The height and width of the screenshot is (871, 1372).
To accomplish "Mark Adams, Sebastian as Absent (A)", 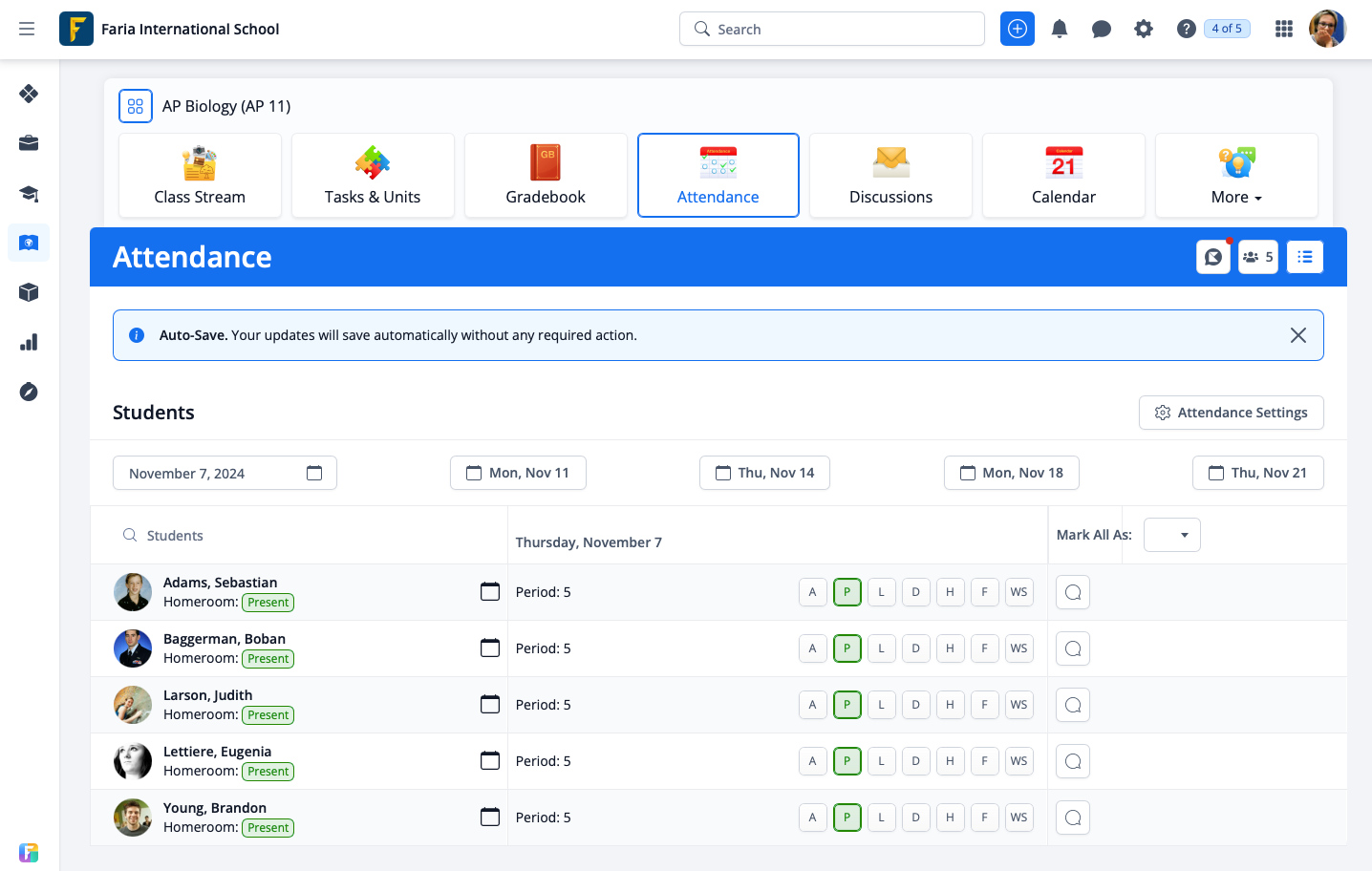I will [x=812, y=592].
